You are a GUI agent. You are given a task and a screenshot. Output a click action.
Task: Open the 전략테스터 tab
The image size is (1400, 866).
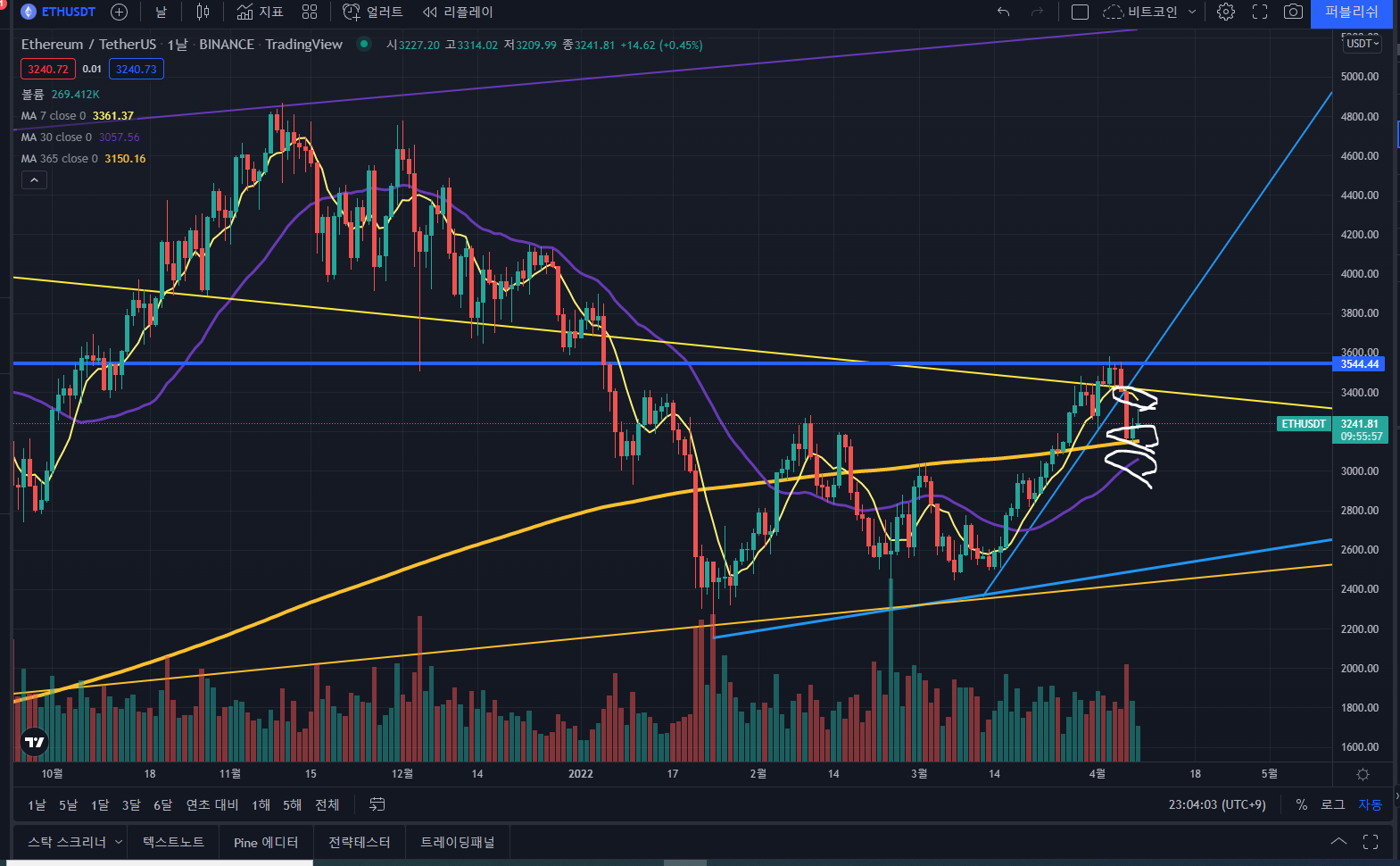coord(360,842)
